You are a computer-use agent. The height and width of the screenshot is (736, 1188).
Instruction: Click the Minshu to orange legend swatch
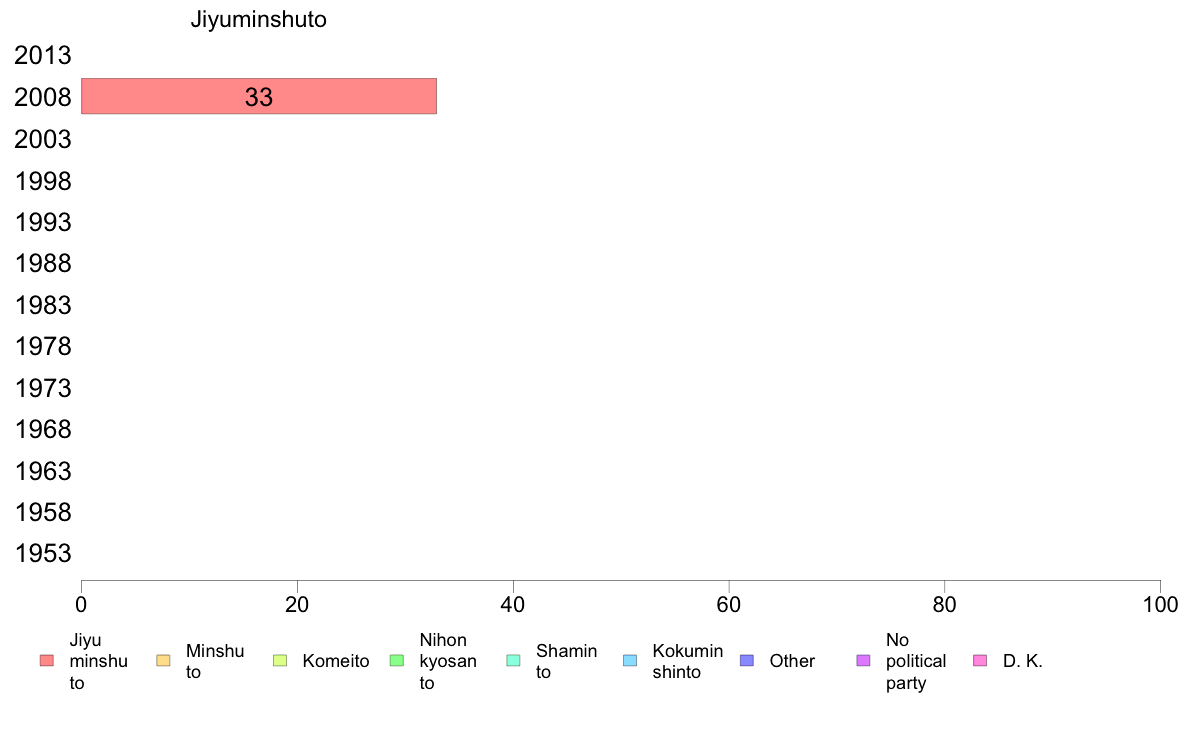coord(163,661)
